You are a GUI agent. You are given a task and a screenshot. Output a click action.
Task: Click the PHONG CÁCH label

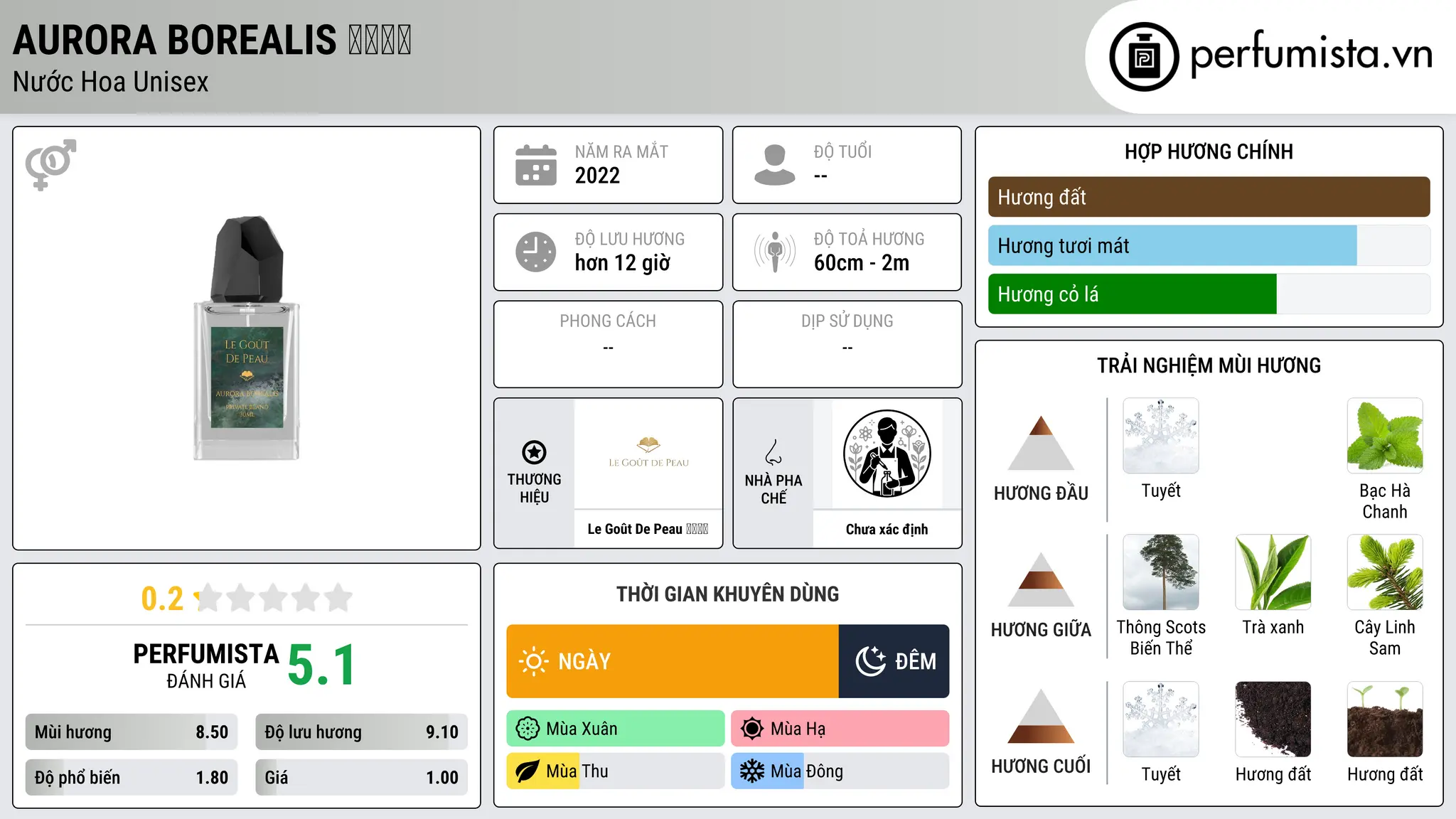click(608, 321)
